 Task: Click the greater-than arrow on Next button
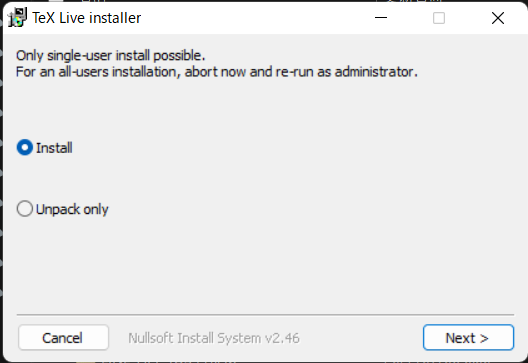[x=484, y=338]
